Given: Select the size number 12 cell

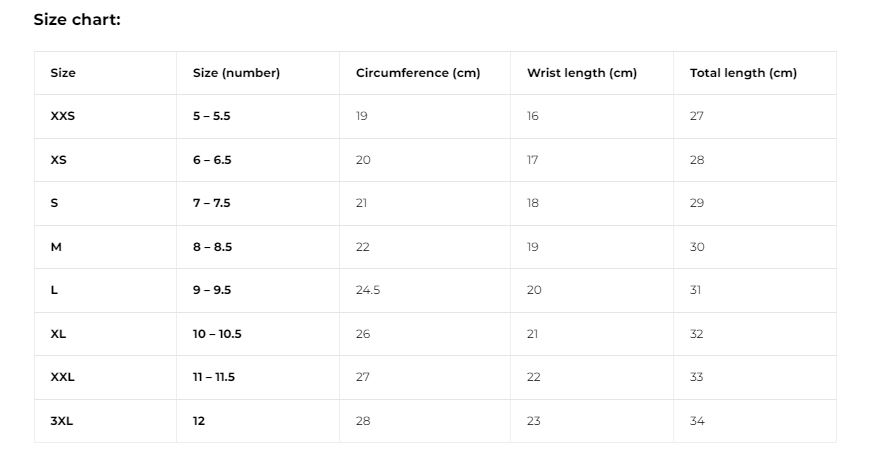Looking at the screenshot, I should pos(199,421).
